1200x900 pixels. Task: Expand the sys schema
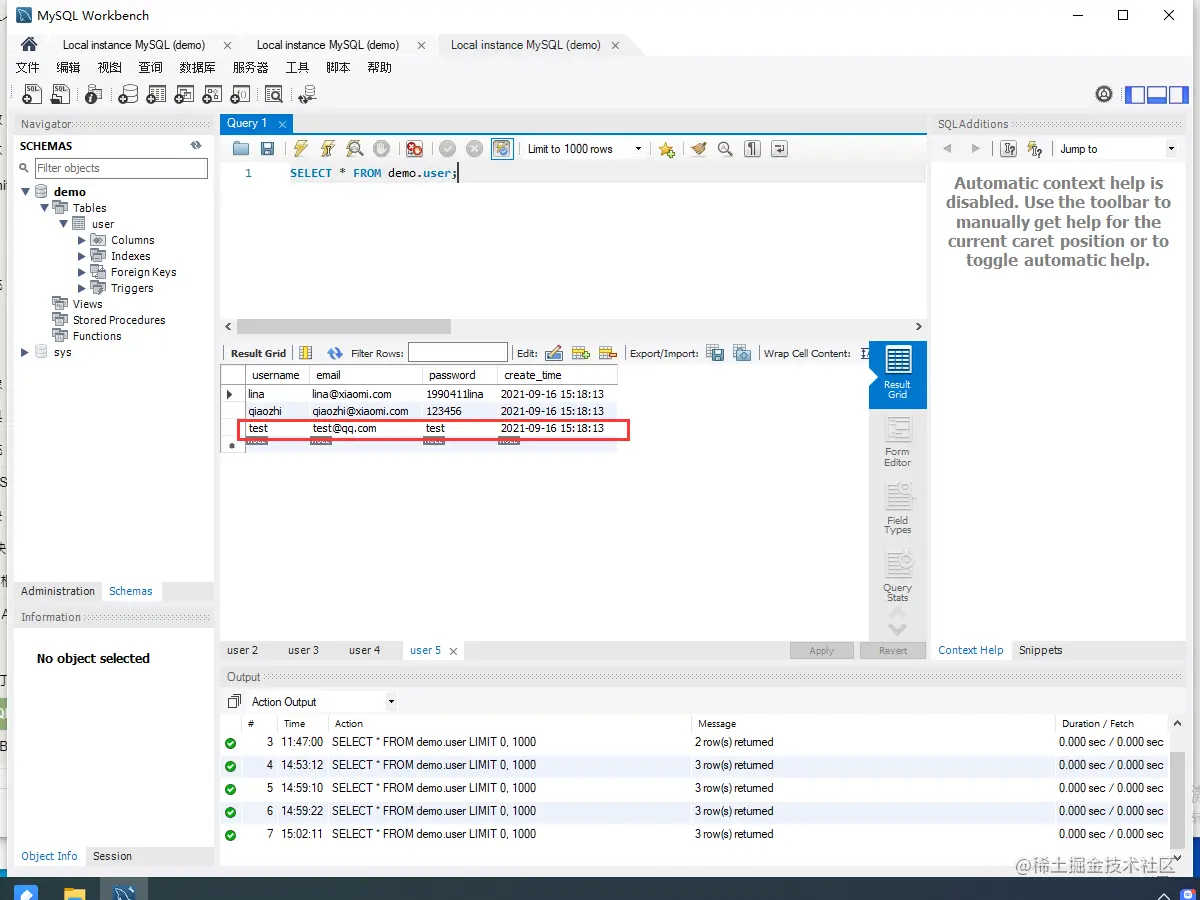click(x=25, y=352)
